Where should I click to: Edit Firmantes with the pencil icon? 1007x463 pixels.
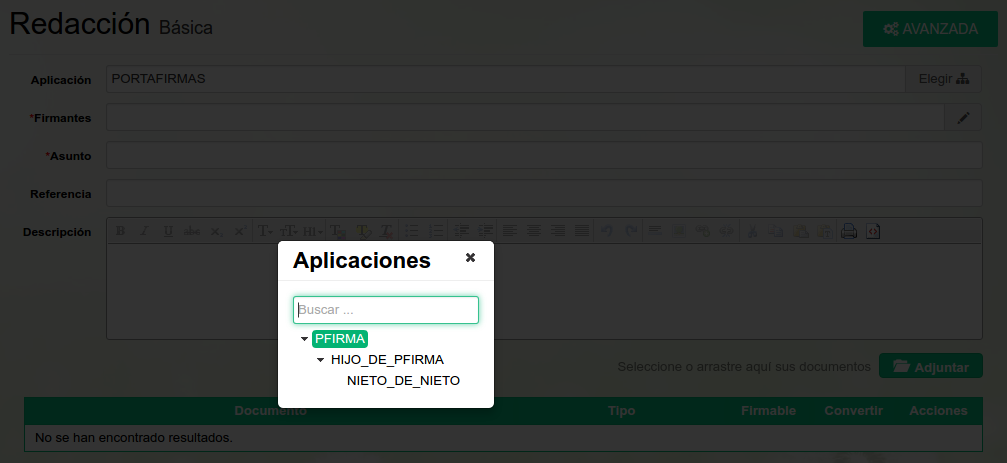tap(963, 118)
